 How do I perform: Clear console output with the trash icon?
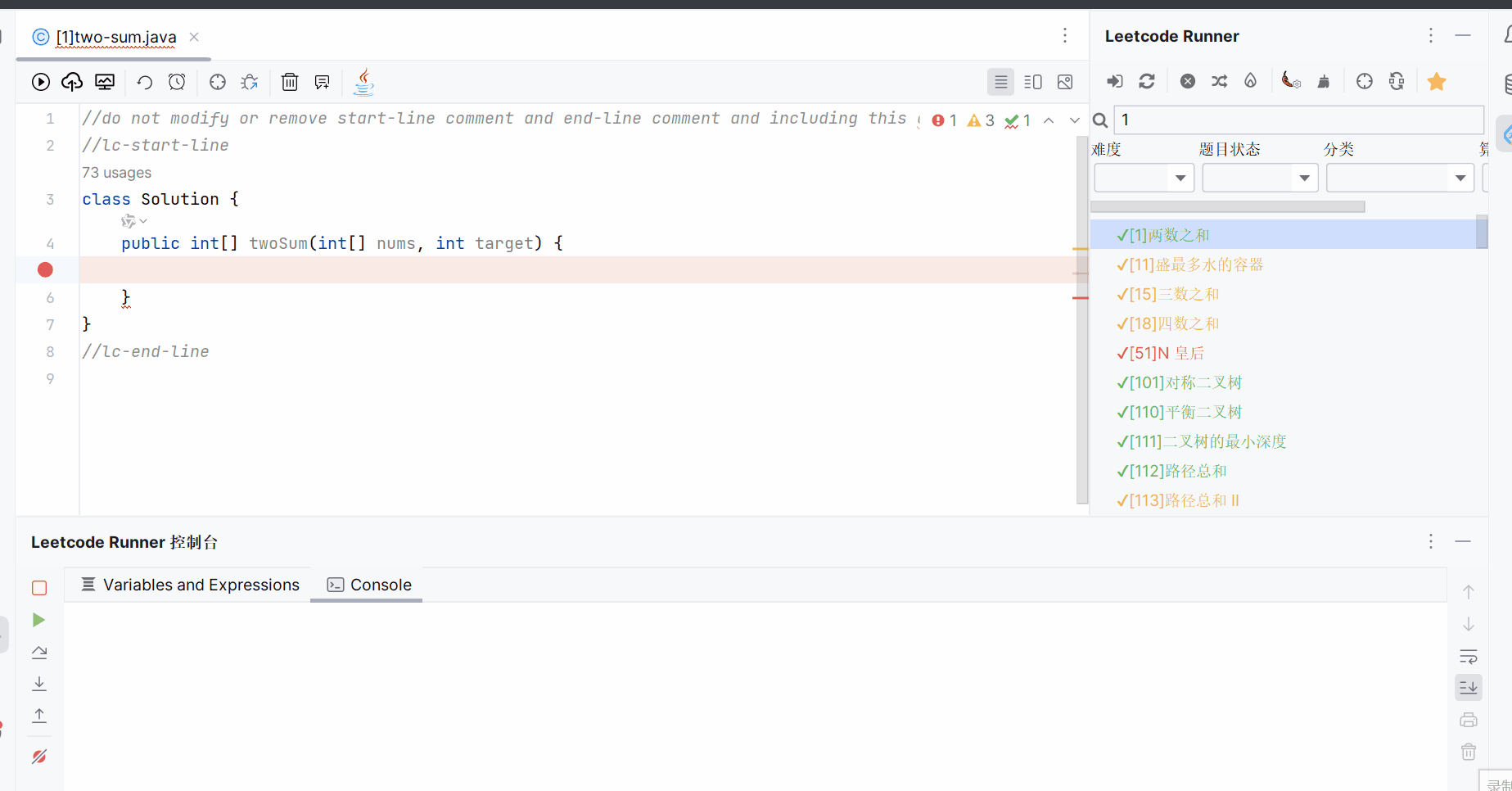(x=1469, y=752)
